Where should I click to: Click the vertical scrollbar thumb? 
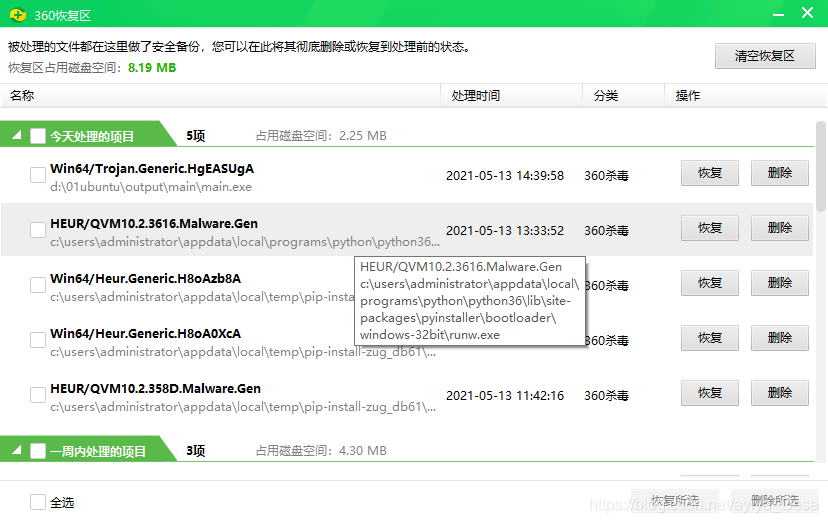(820, 166)
